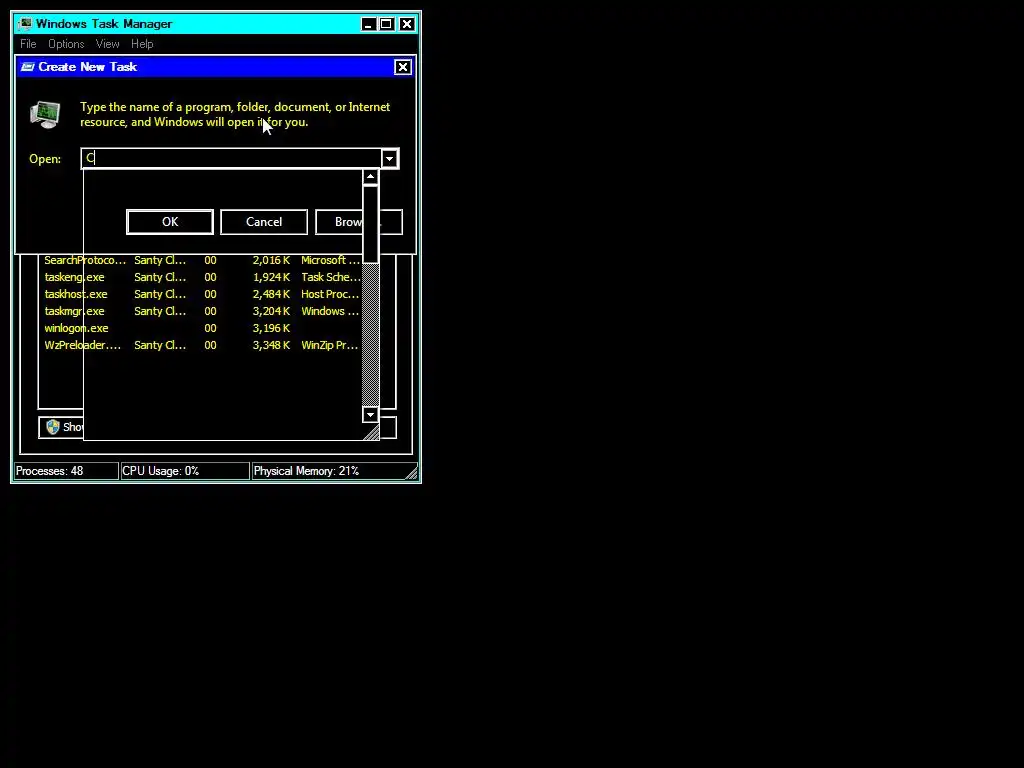Click the Task Sche... description cell
1024x768 pixels.
[x=330, y=277]
